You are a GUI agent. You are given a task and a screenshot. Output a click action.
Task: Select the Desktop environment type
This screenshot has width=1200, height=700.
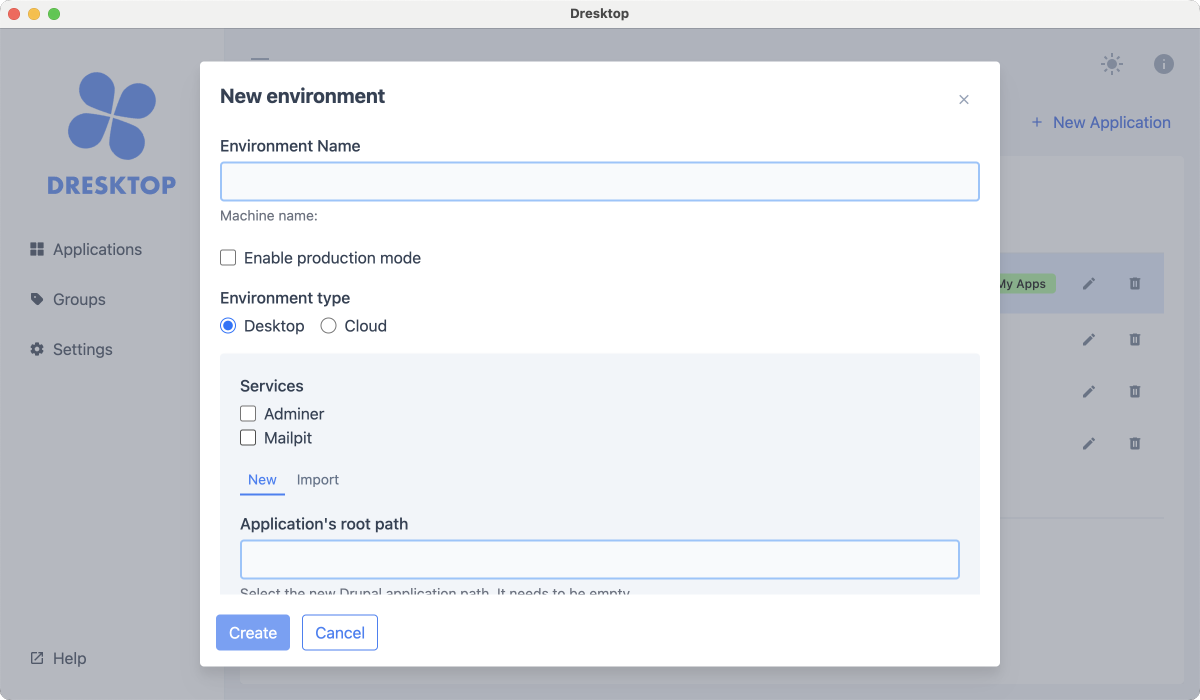pos(228,326)
